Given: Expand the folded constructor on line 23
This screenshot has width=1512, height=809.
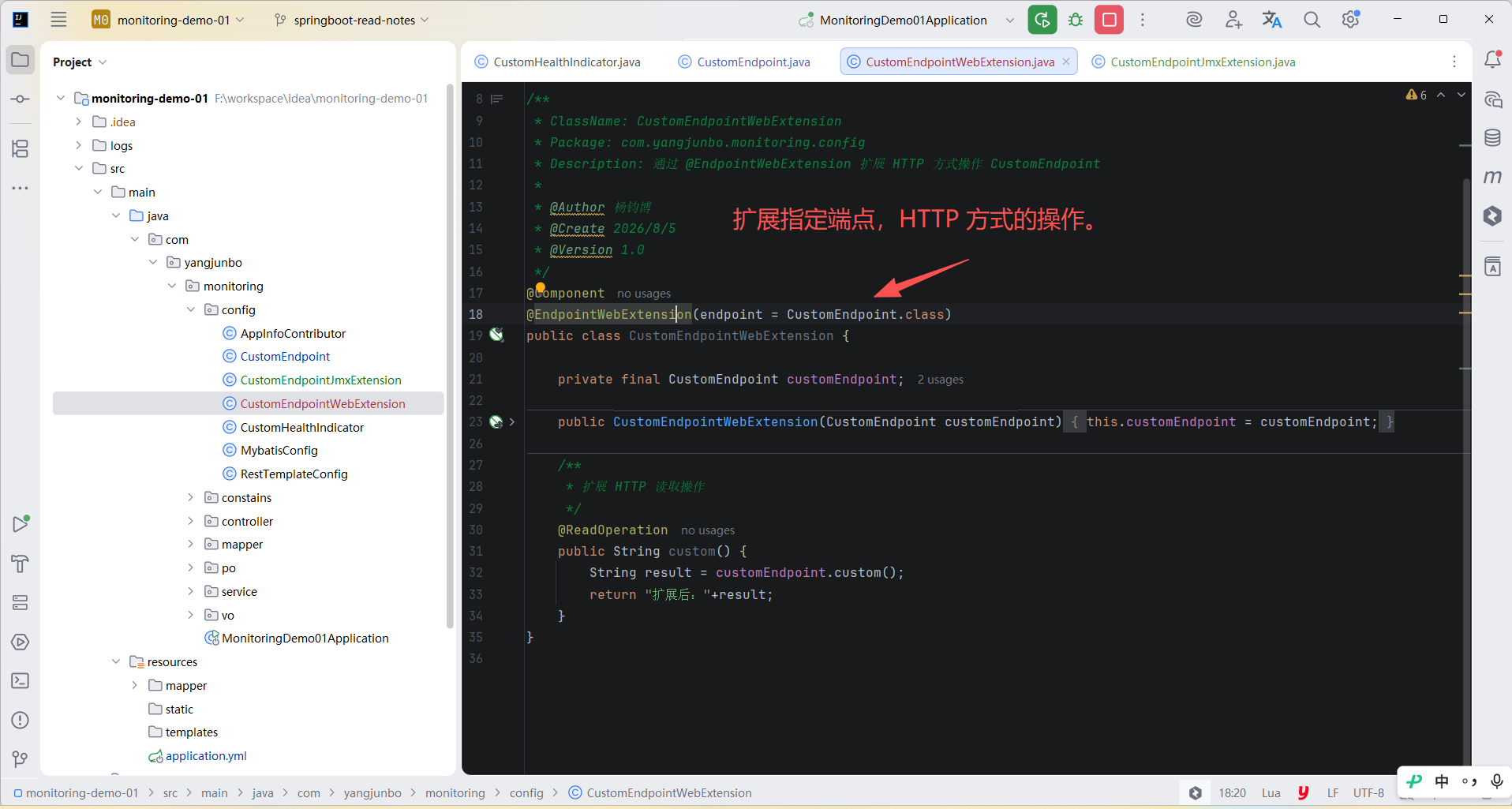Looking at the screenshot, I should click(x=512, y=422).
